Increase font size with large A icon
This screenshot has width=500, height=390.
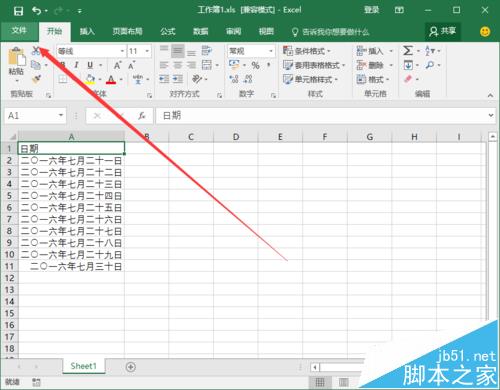(117, 65)
